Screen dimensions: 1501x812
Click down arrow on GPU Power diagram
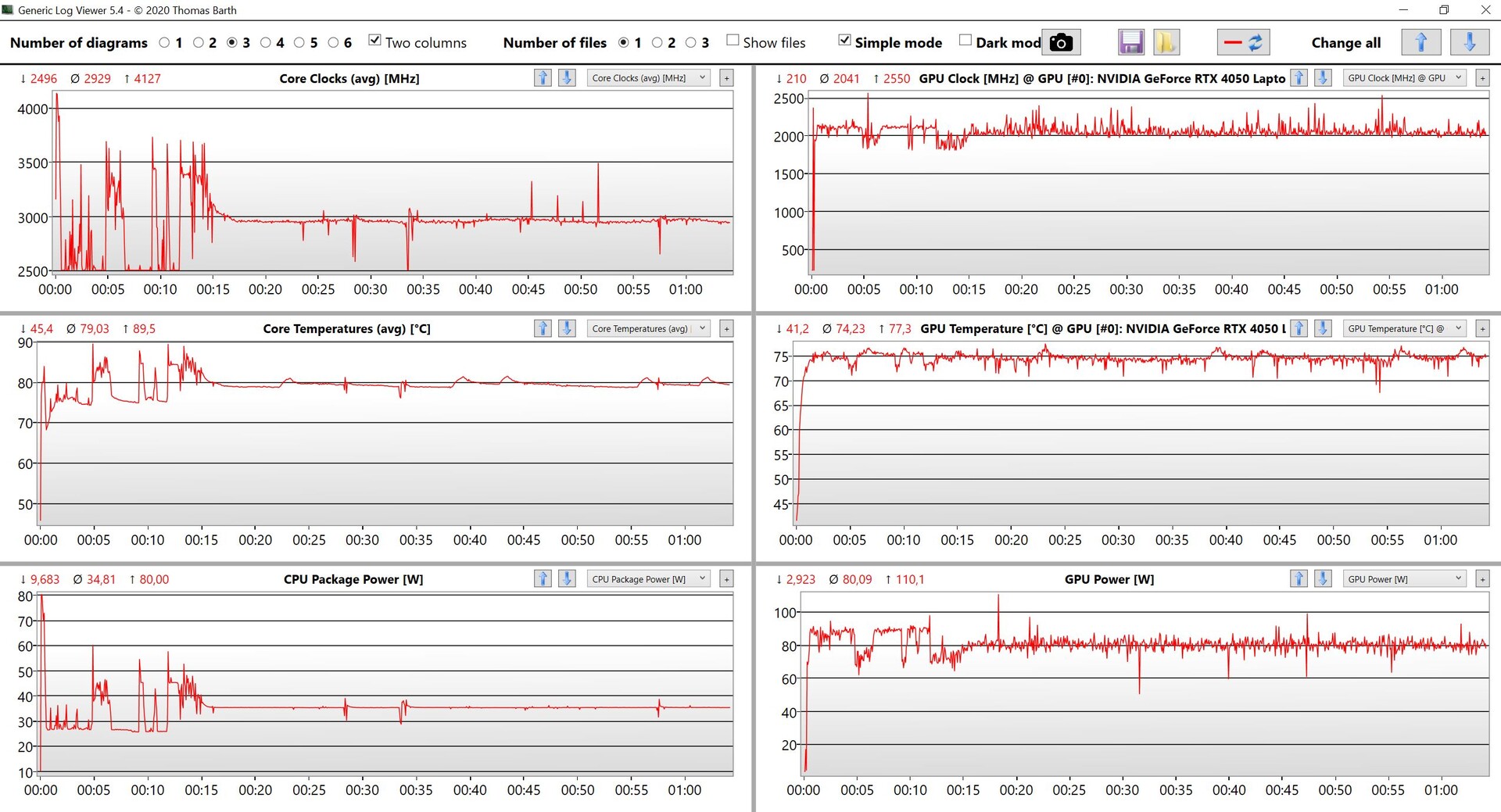1323,579
